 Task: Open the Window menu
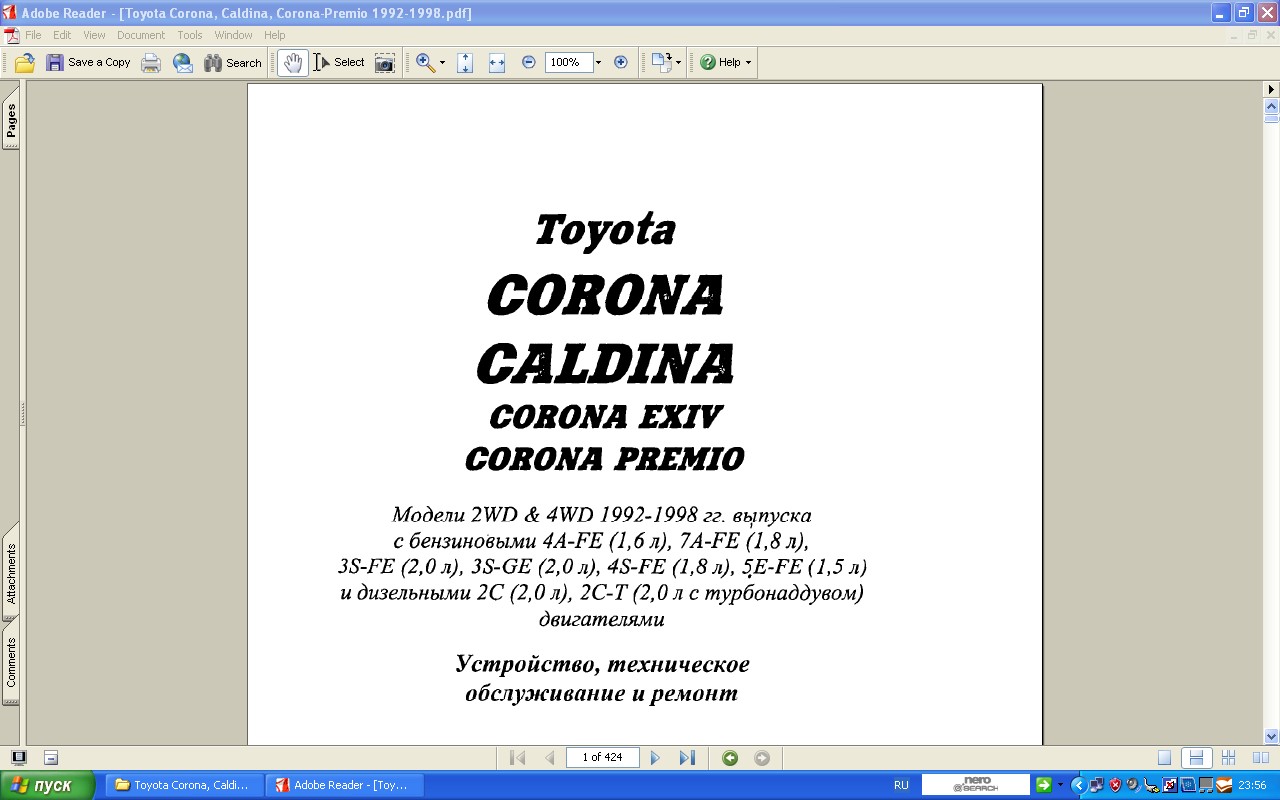[234, 35]
